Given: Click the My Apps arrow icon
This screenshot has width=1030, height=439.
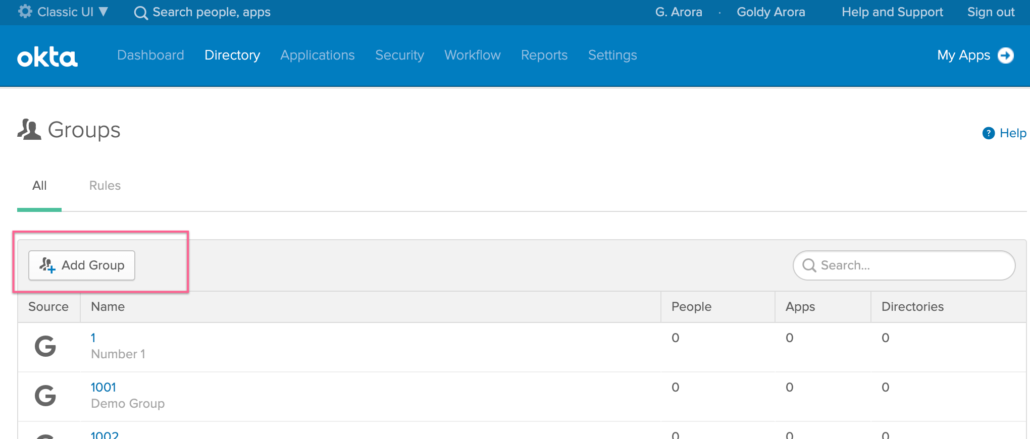Looking at the screenshot, I should (1006, 56).
